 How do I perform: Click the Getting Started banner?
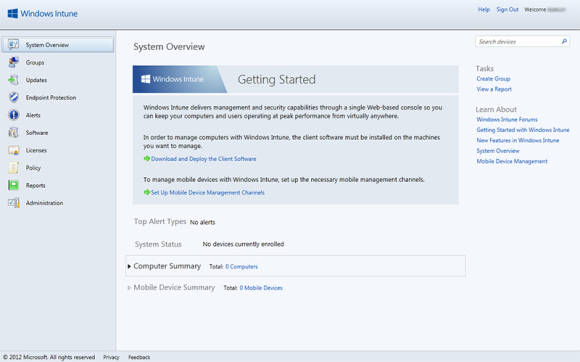tap(296, 79)
